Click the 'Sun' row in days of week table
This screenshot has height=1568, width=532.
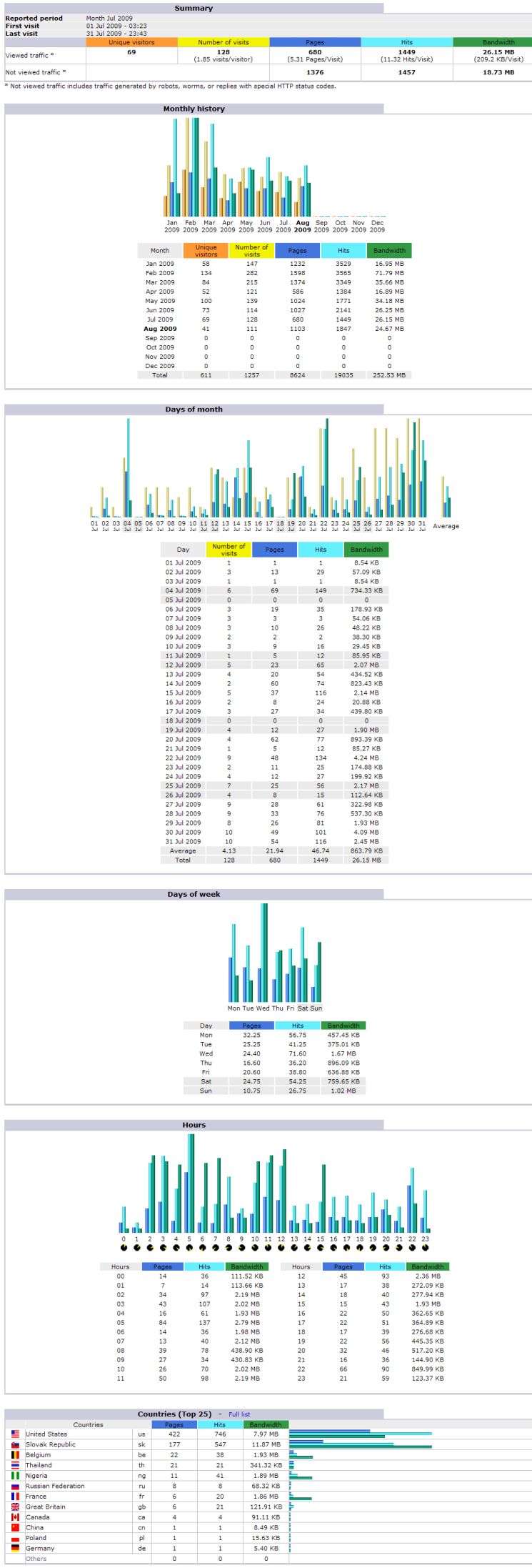[x=275, y=1091]
